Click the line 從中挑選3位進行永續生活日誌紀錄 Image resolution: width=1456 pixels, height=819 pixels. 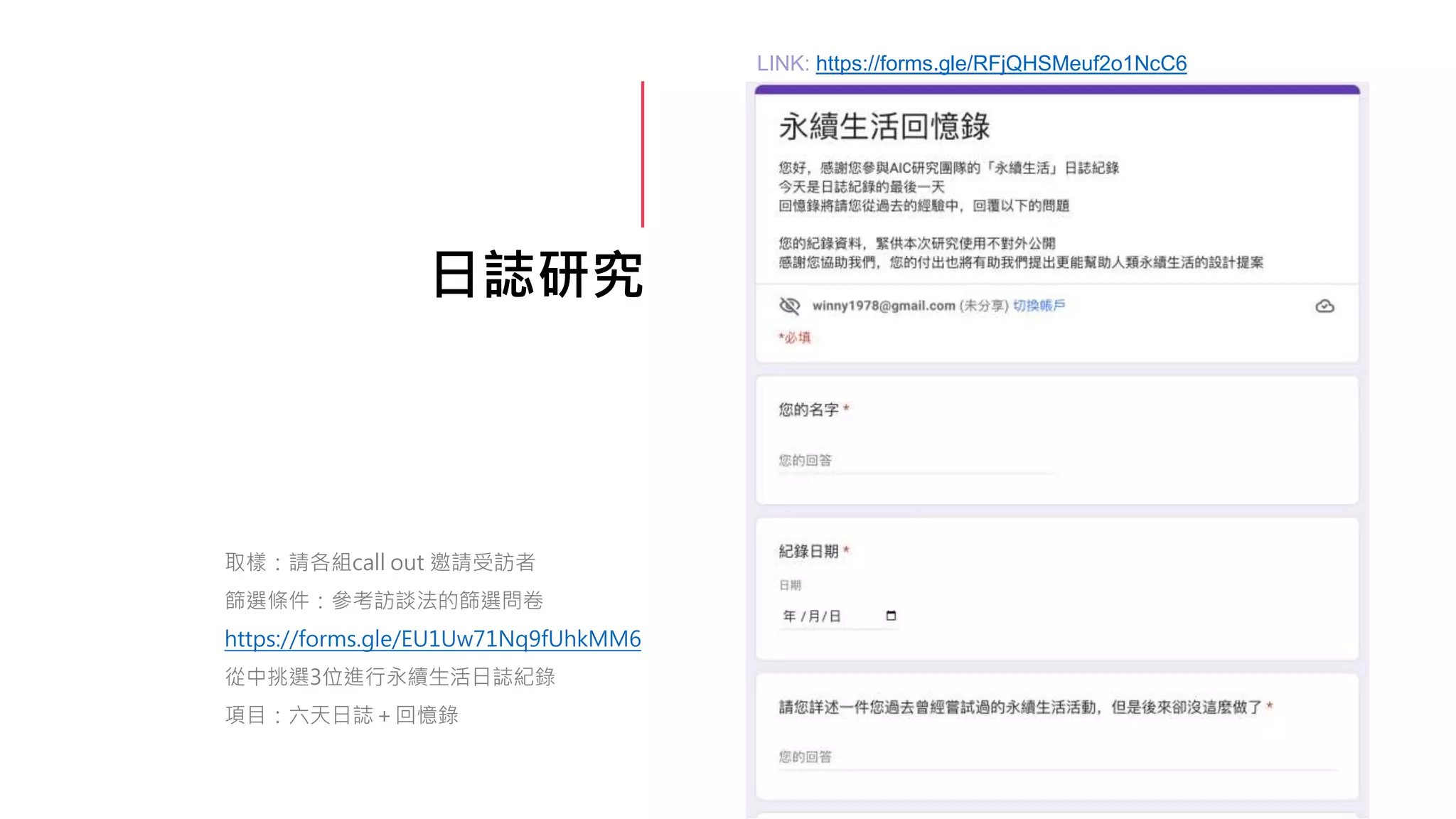[390, 677]
